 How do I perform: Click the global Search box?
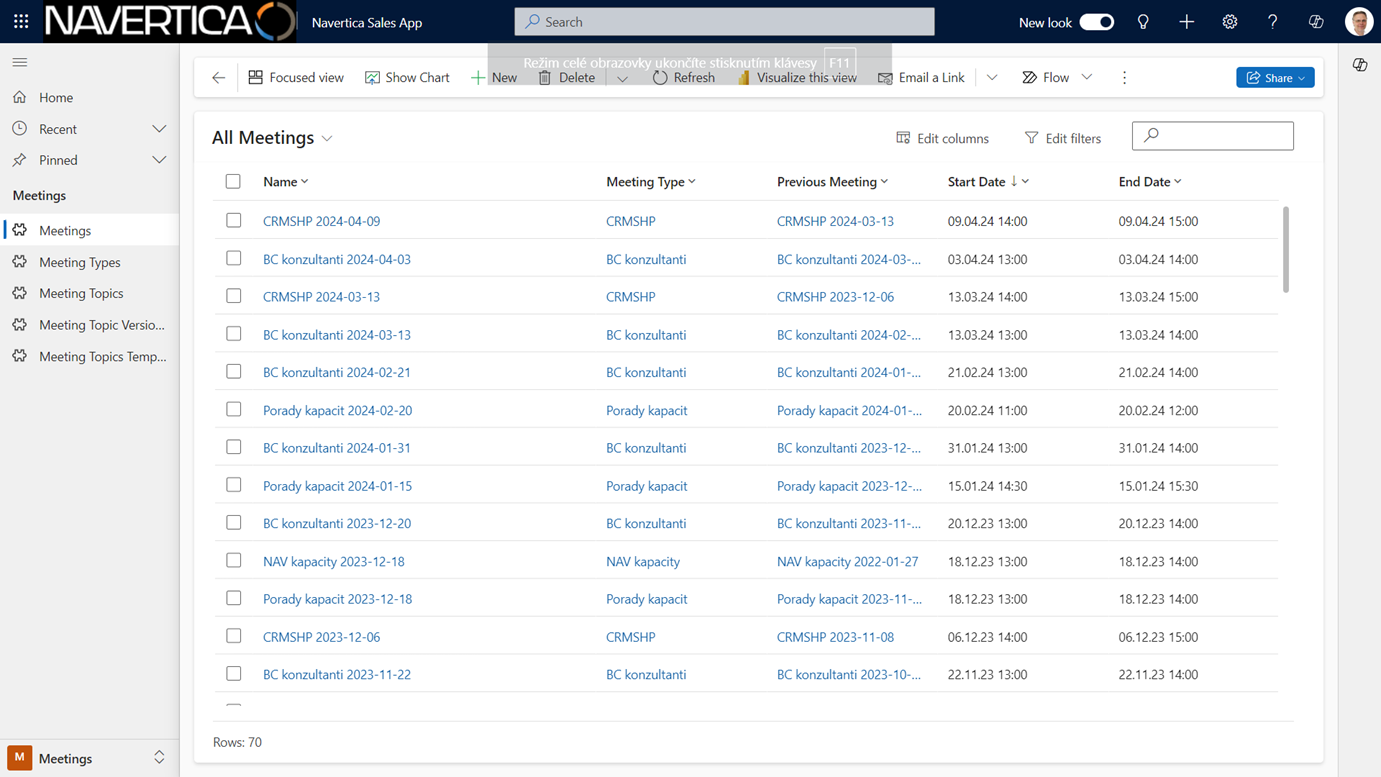(x=724, y=21)
